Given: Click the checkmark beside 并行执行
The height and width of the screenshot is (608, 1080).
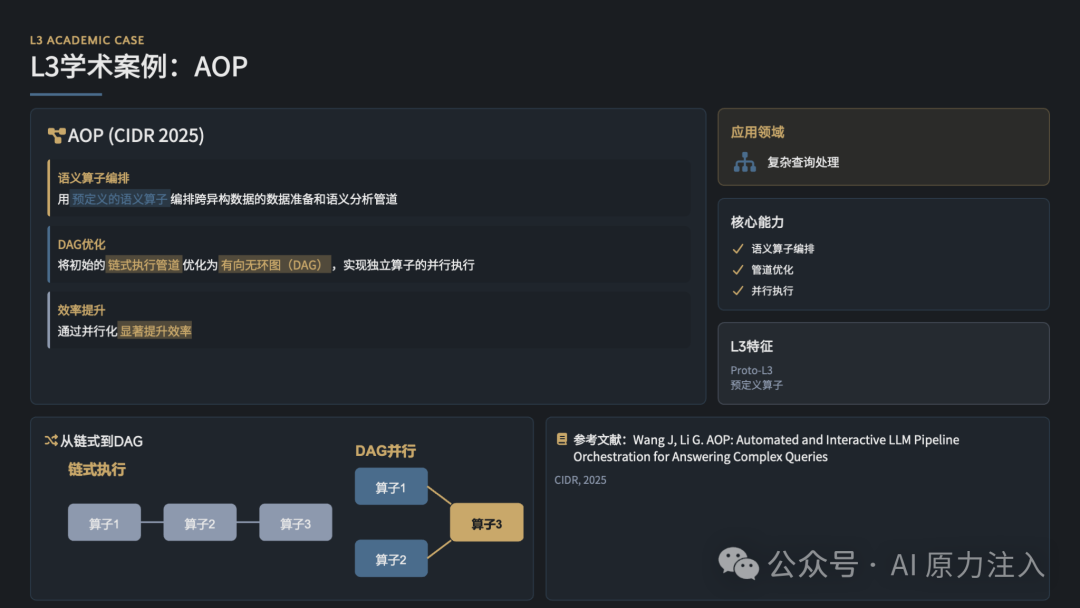Looking at the screenshot, I should pyautogui.click(x=738, y=291).
